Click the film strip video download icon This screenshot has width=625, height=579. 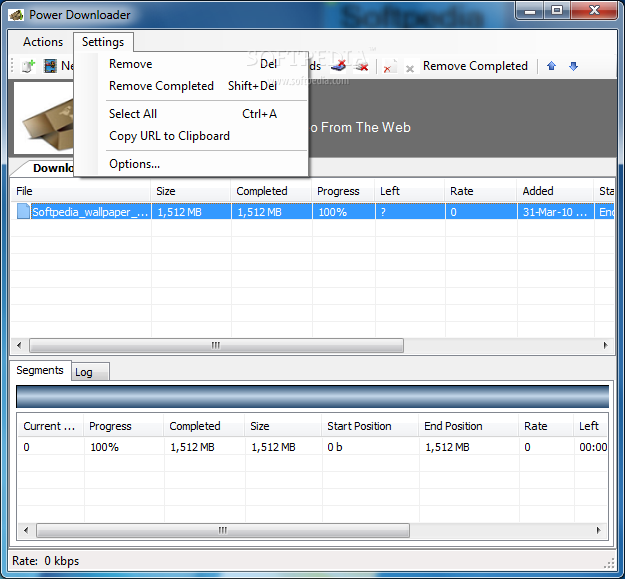pos(50,66)
